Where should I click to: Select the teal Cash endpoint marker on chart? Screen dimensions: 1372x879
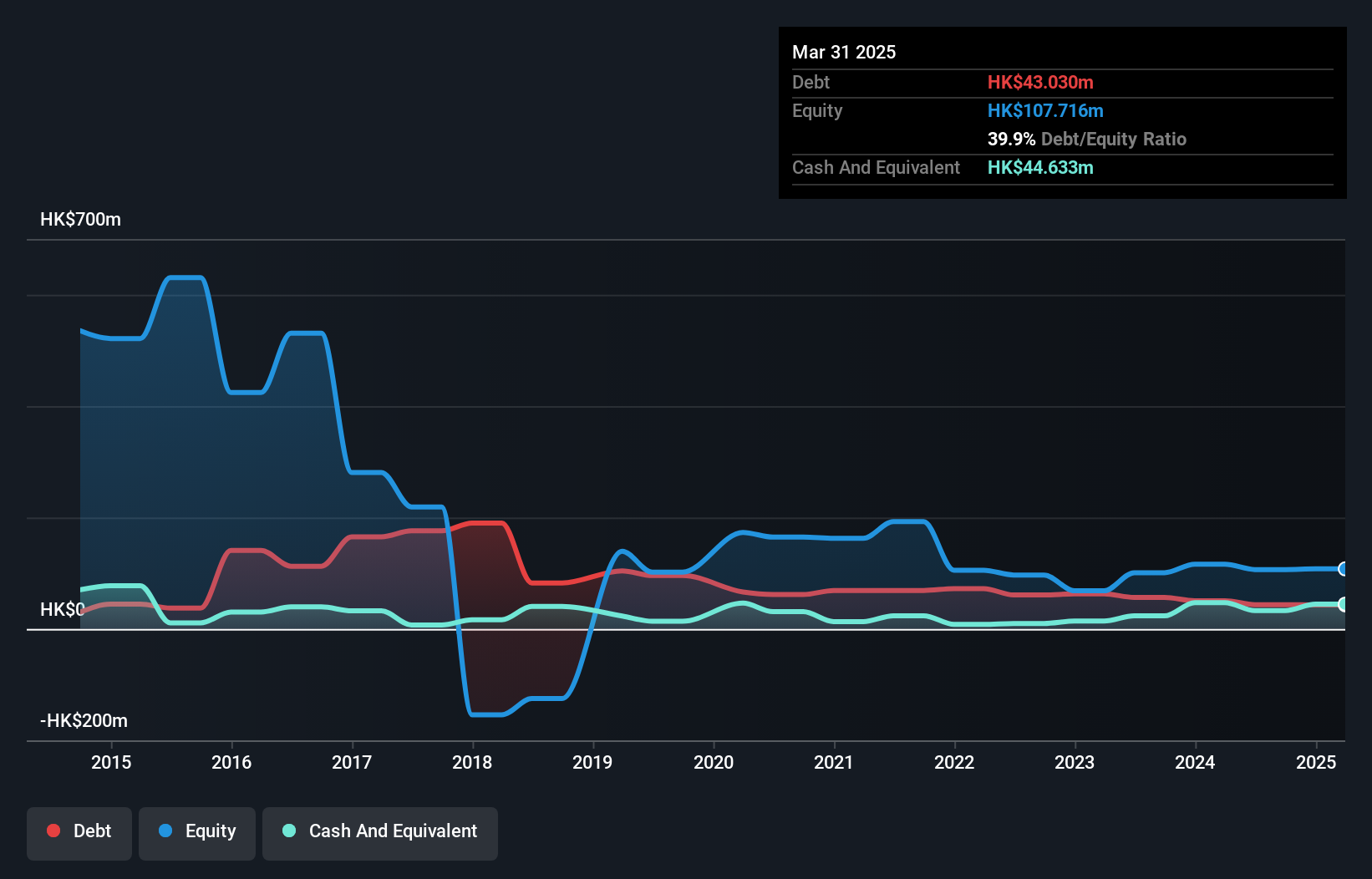coord(1343,604)
